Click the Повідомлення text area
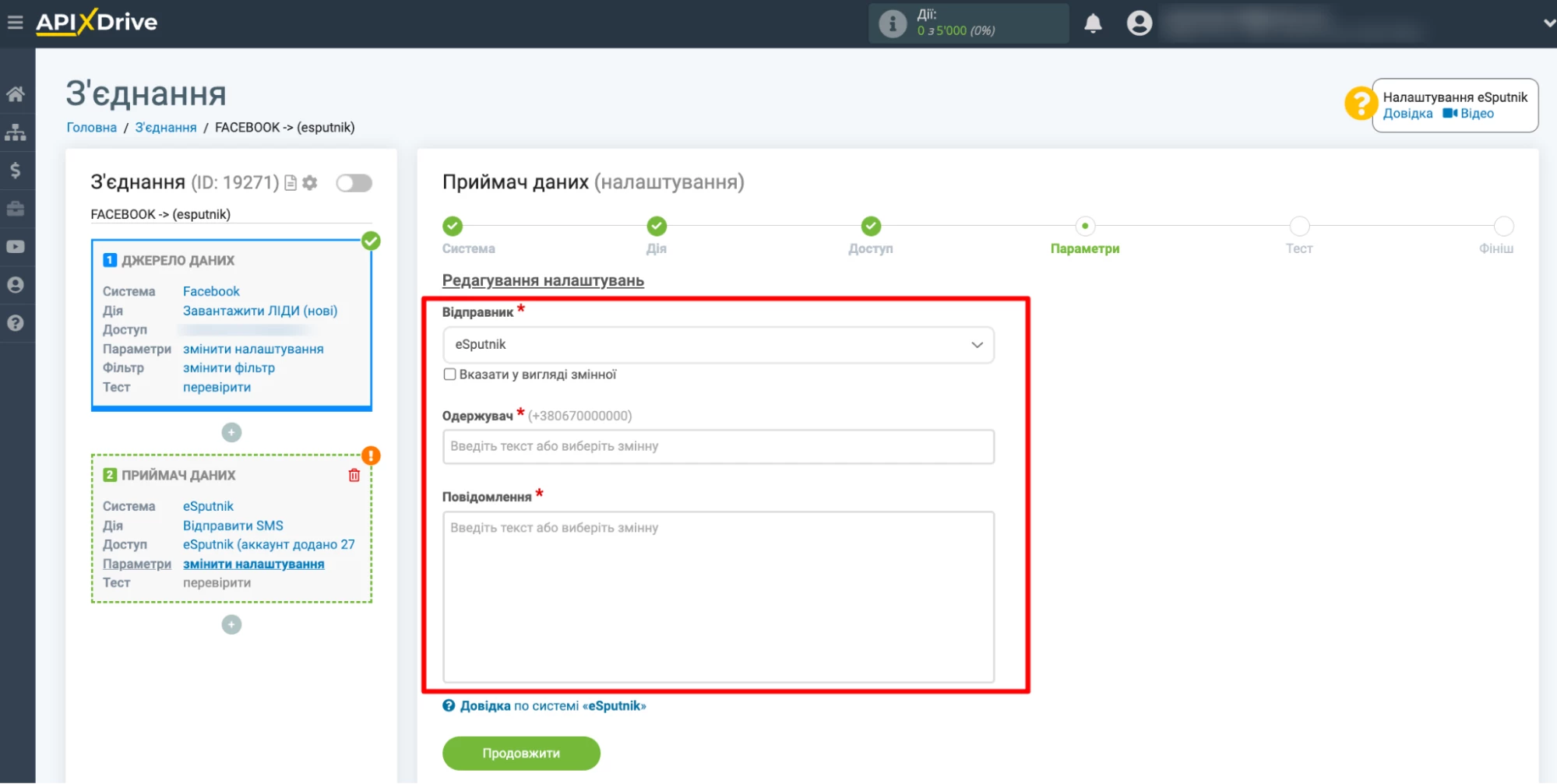 pyautogui.click(x=718, y=597)
